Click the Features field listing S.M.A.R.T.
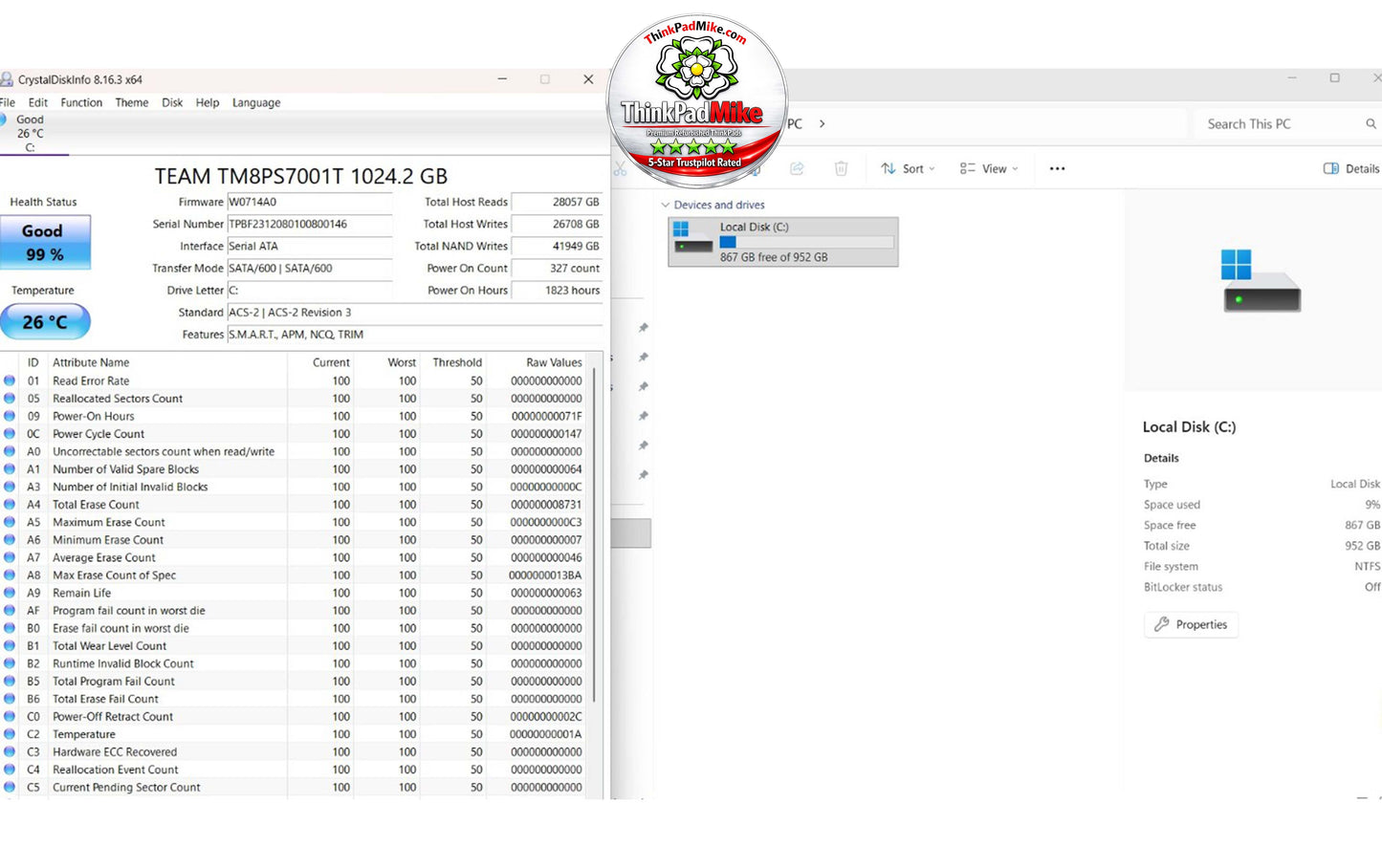The height and width of the screenshot is (868, 1382). [x=414, y=335]
